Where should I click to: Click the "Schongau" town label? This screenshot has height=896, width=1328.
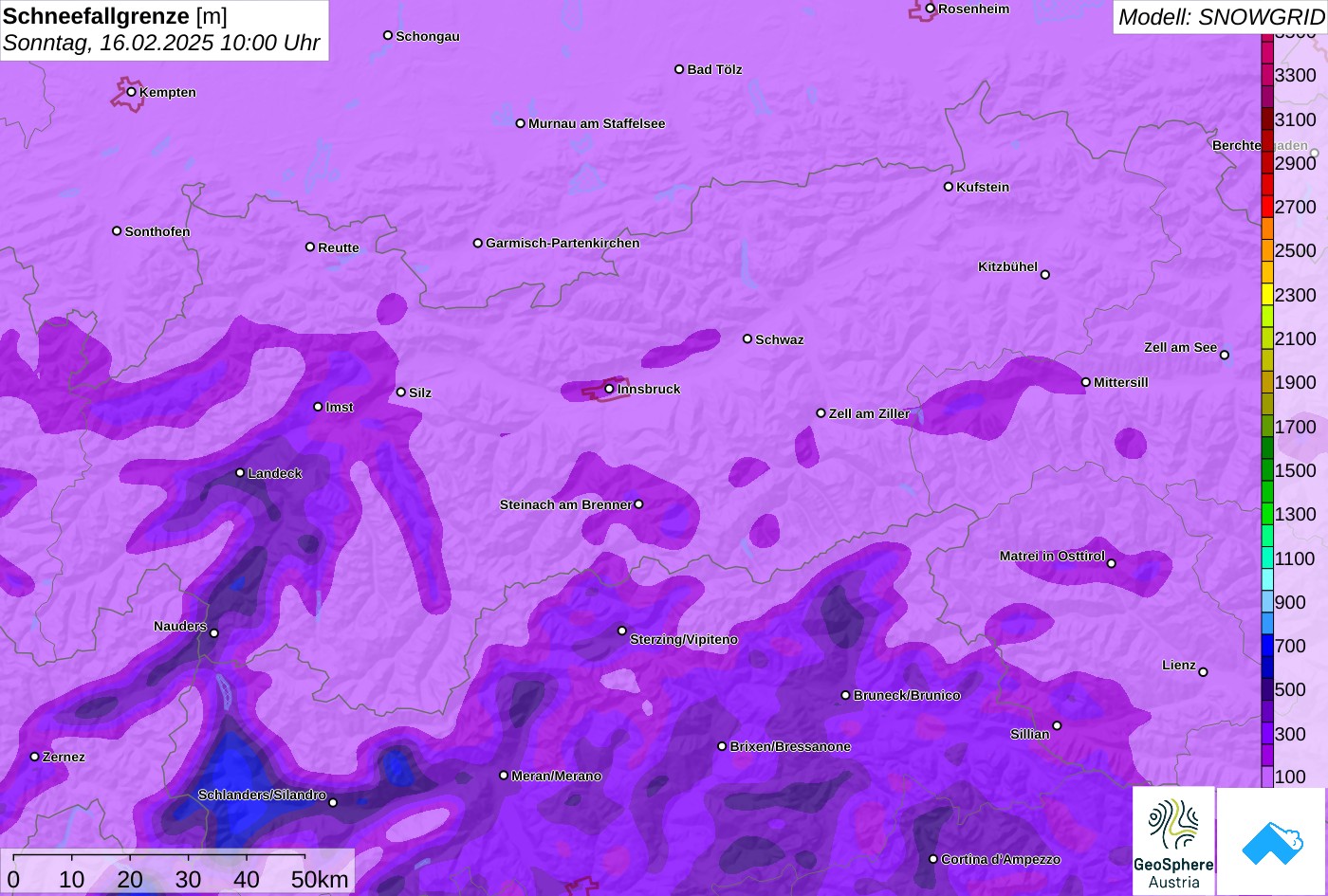(x=428, y=36)
